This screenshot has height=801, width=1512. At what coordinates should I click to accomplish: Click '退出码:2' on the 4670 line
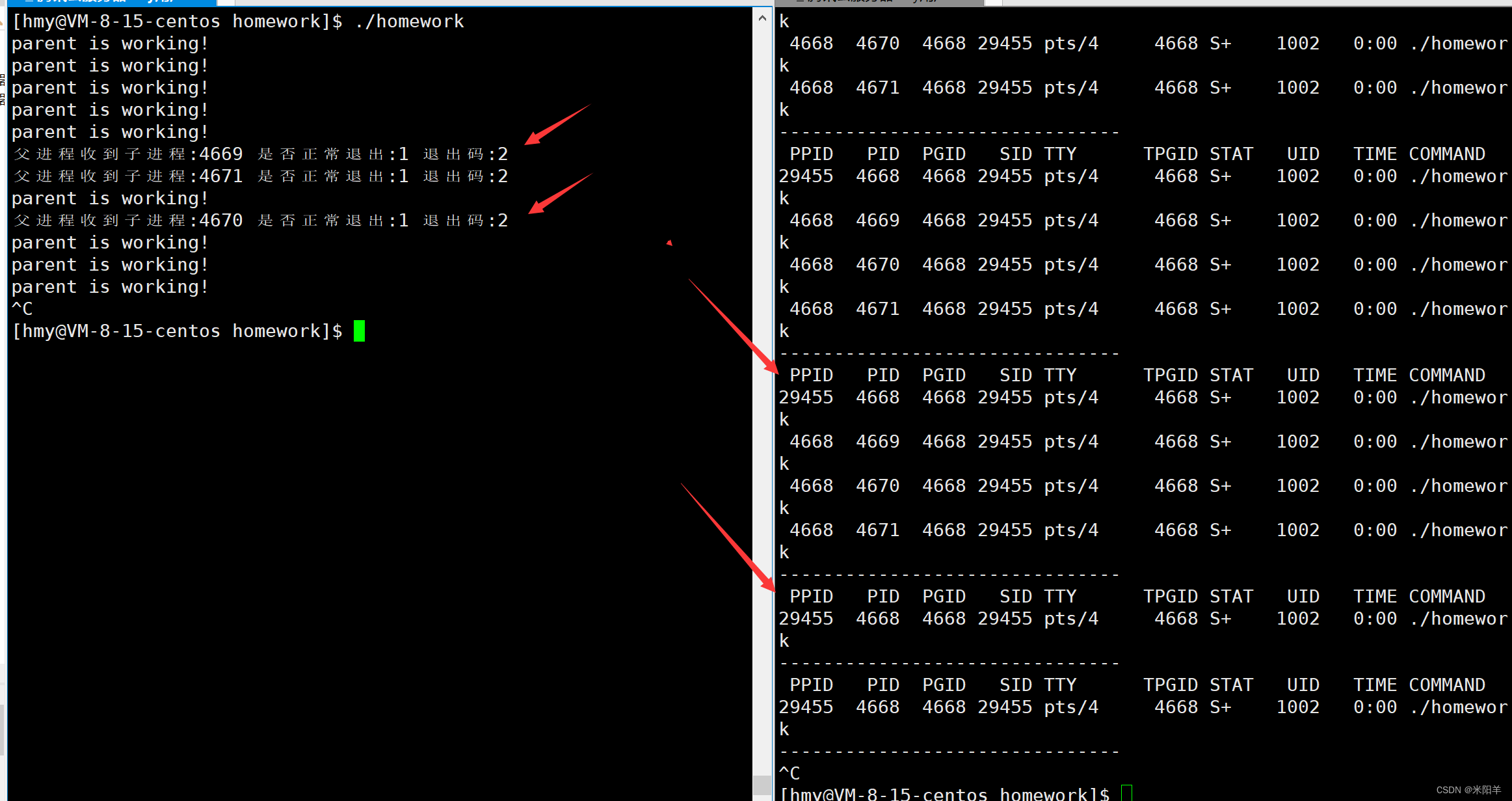tap(466, 221)
